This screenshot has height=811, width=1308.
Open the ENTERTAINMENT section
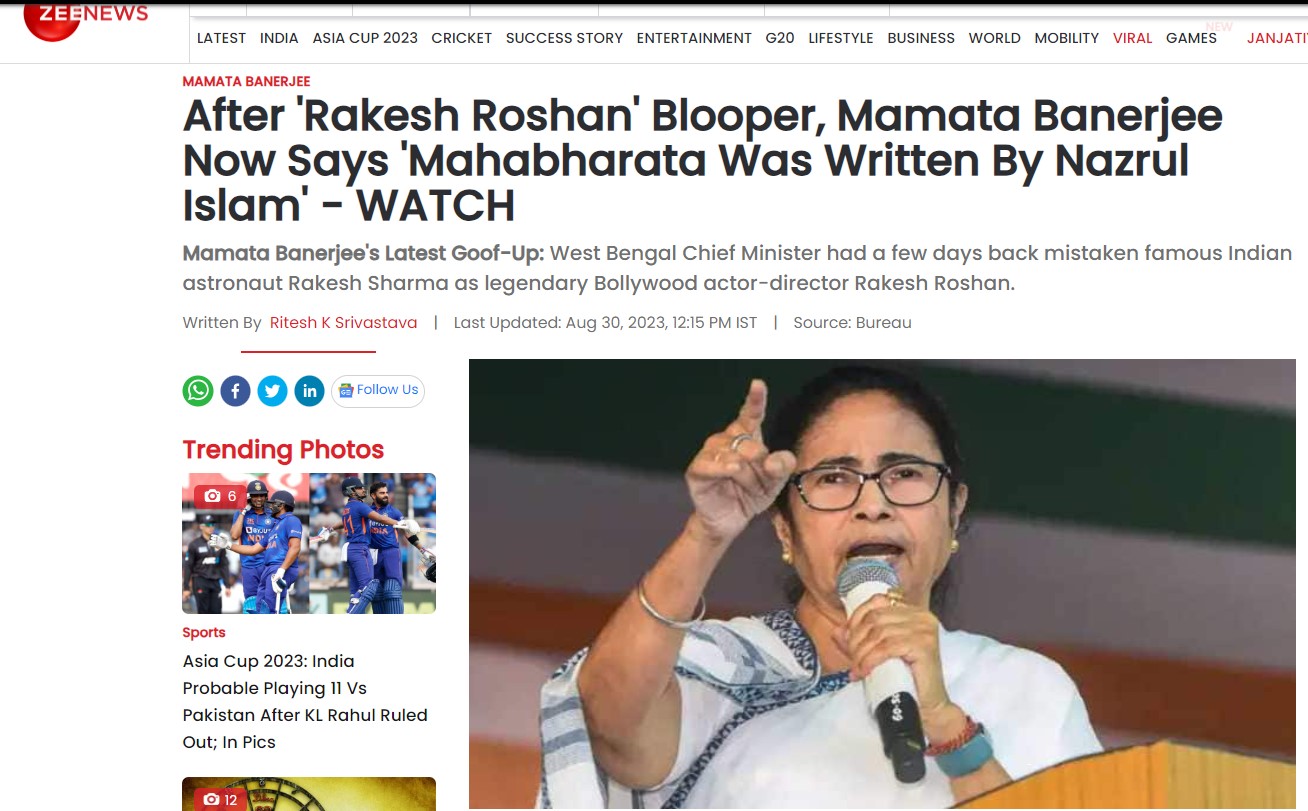click(694, 38)
